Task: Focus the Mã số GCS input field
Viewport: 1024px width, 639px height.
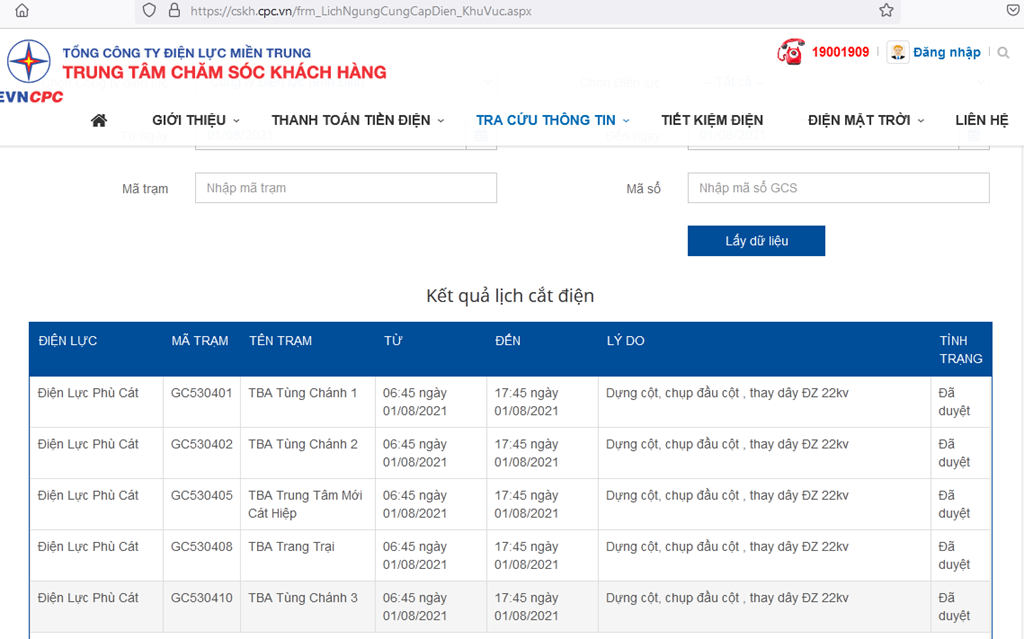Action: coord(838,188)
